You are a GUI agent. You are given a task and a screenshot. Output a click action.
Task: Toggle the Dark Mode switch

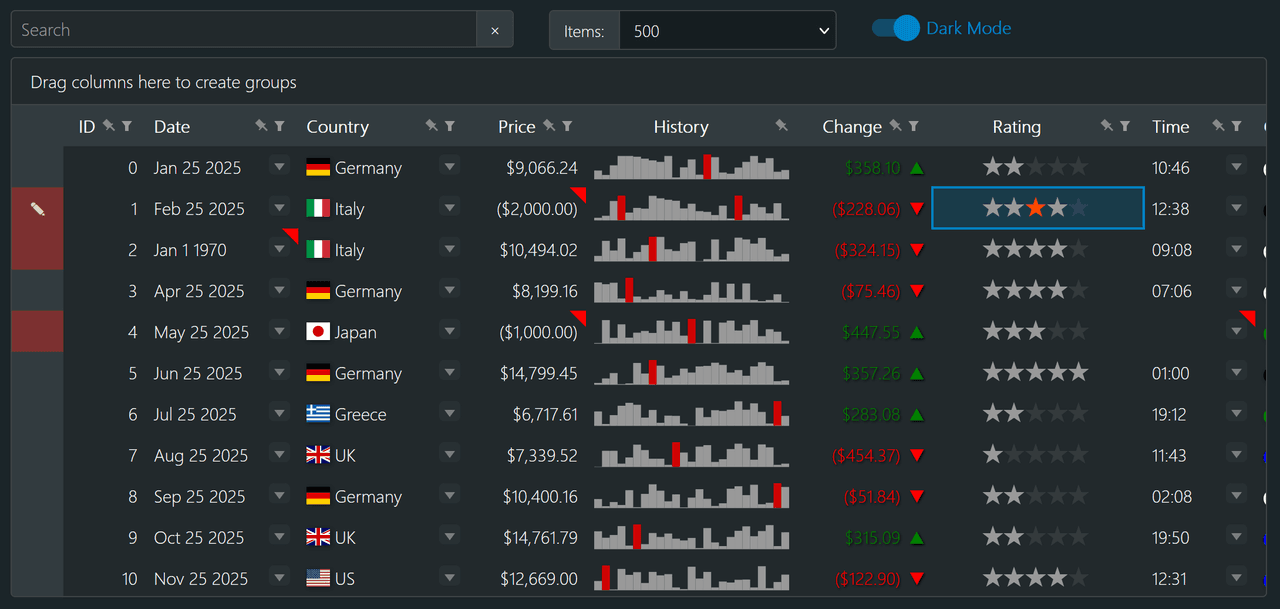[895, 28]
